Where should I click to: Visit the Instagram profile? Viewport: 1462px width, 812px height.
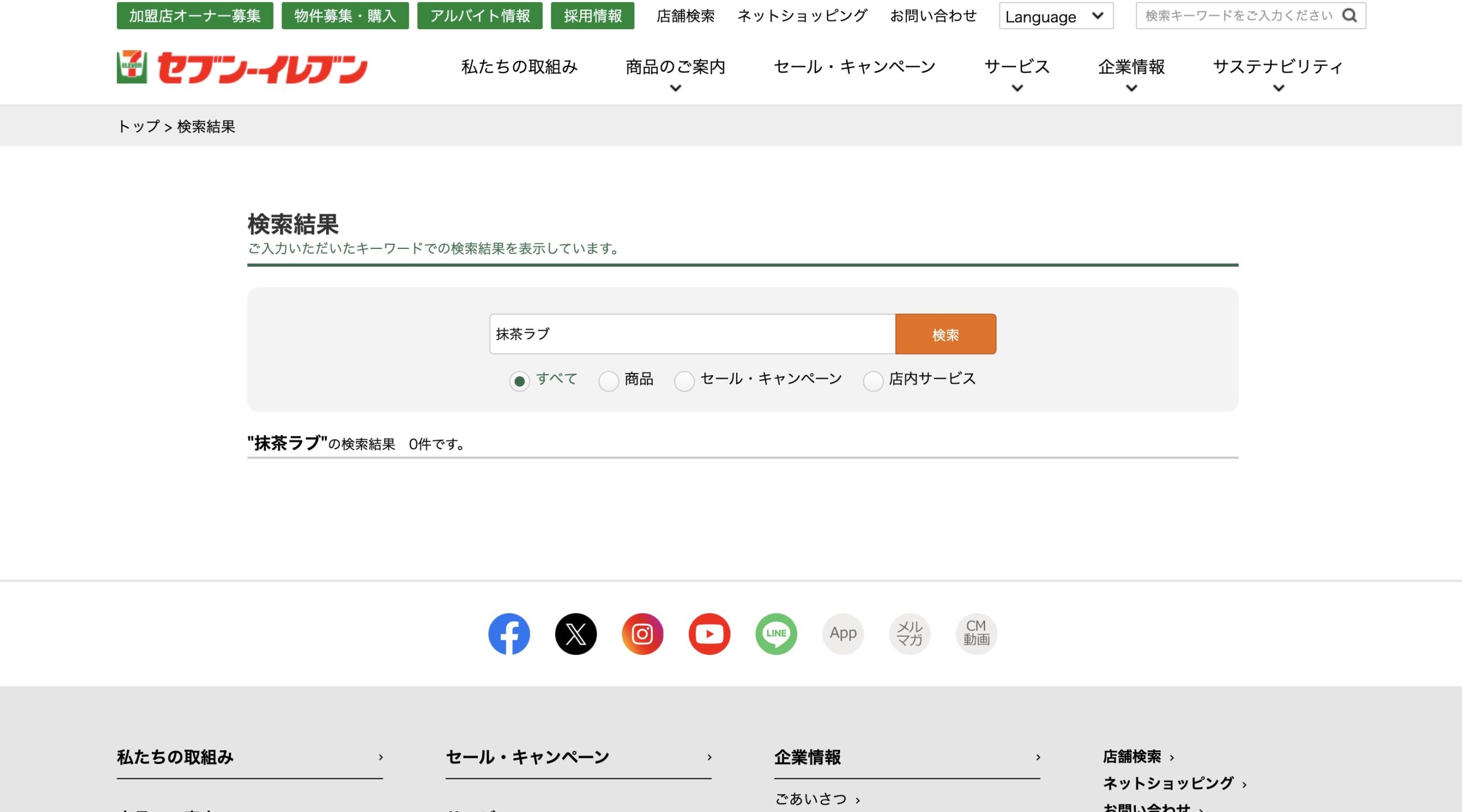(643, 633)
